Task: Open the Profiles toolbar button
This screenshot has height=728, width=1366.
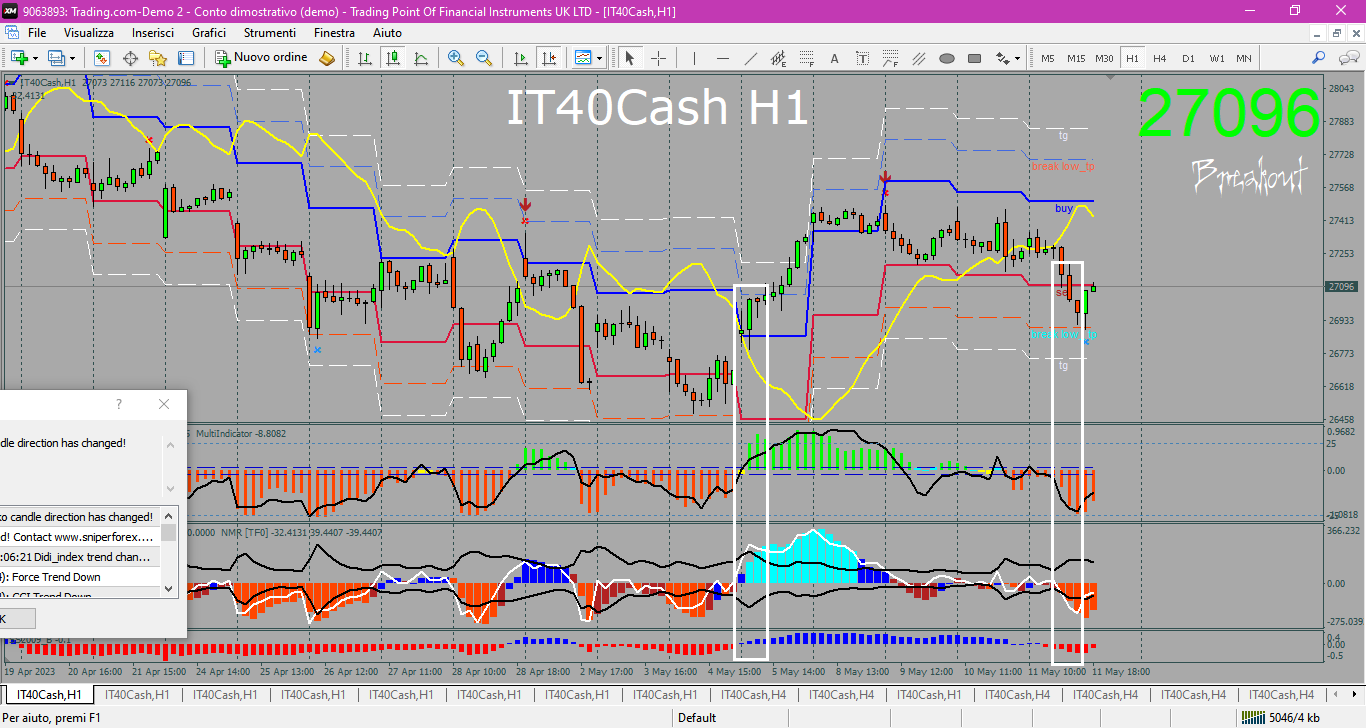Action: (x=56, y=58)
